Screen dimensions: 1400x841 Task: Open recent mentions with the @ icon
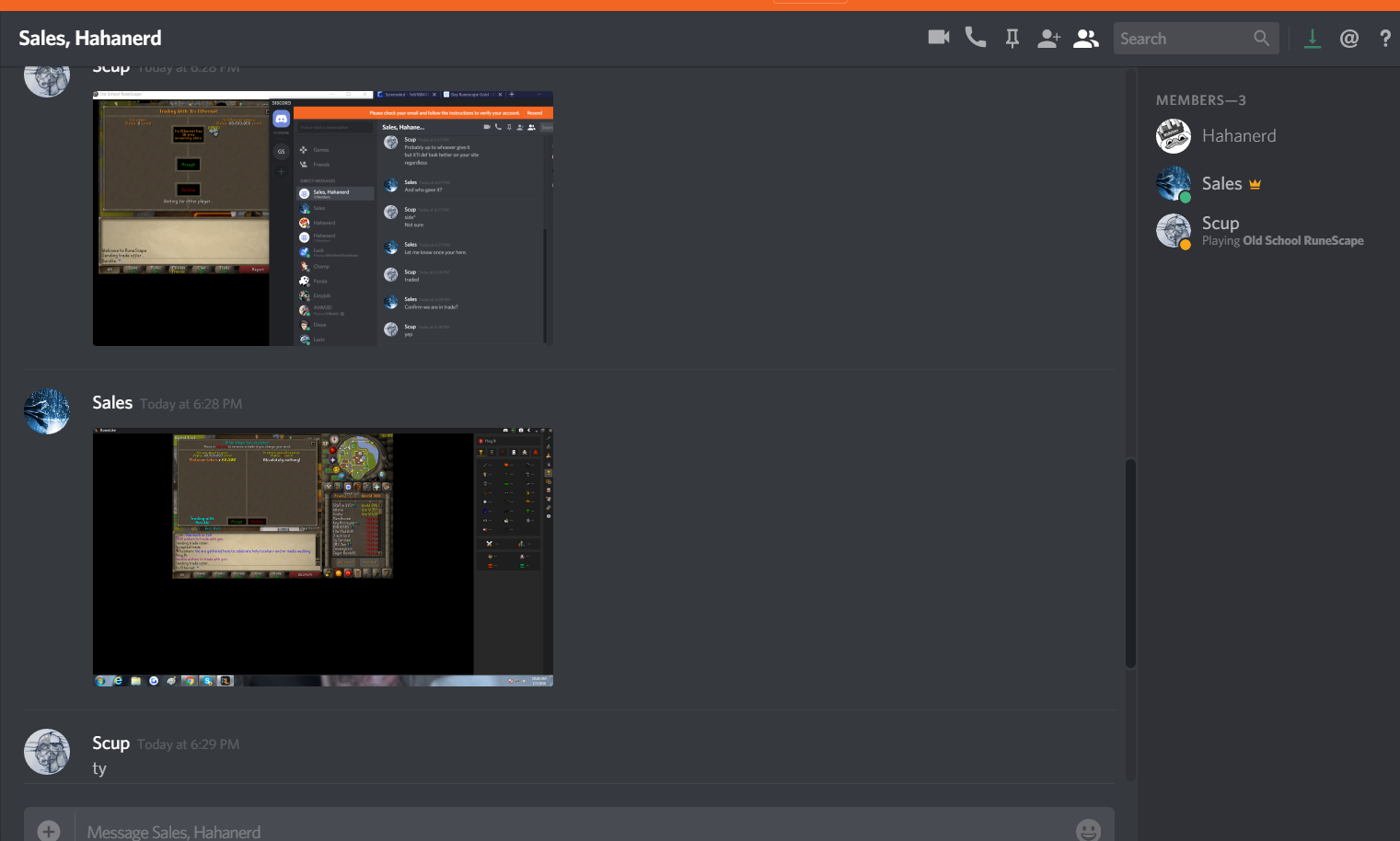coord(1349,39)
